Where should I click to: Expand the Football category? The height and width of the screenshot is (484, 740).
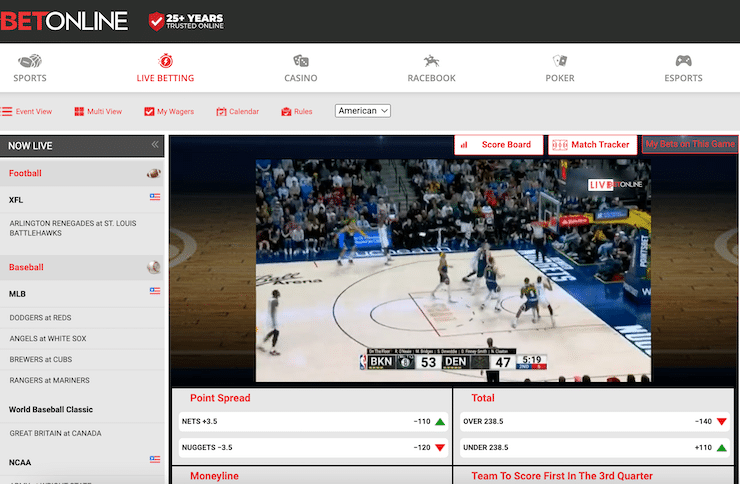point(82,173)
